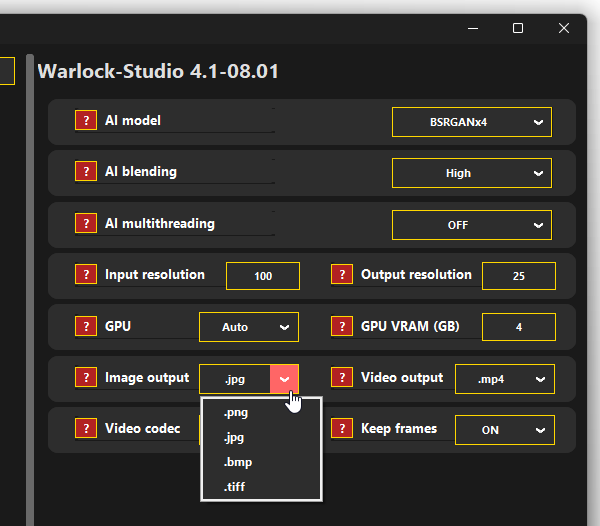Click the GPU question mark icon
This screenshot has width=600, height=526.
86,327
